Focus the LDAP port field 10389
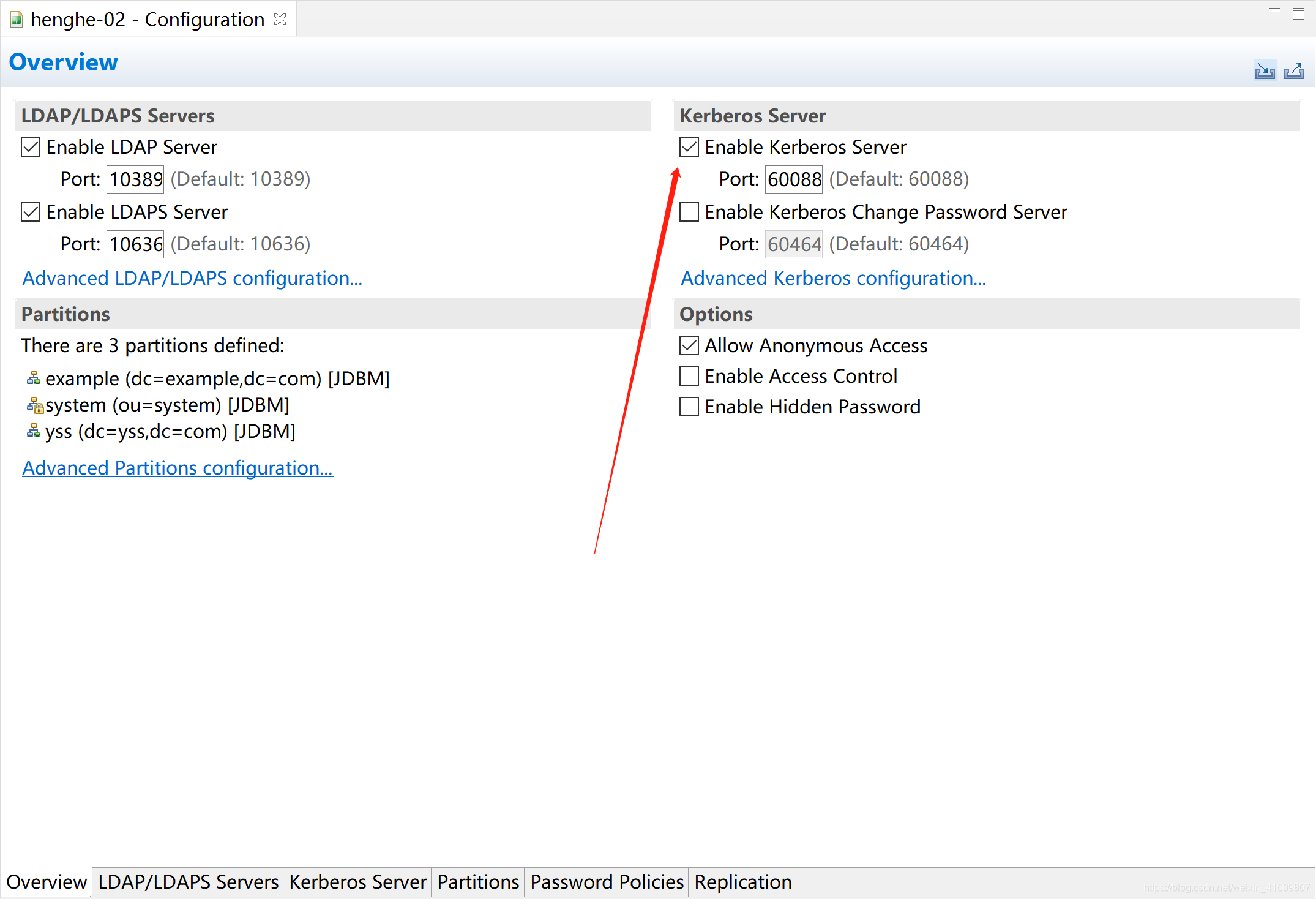The height and width of the screenshot is (899, 1316). [x=135, y=179]
